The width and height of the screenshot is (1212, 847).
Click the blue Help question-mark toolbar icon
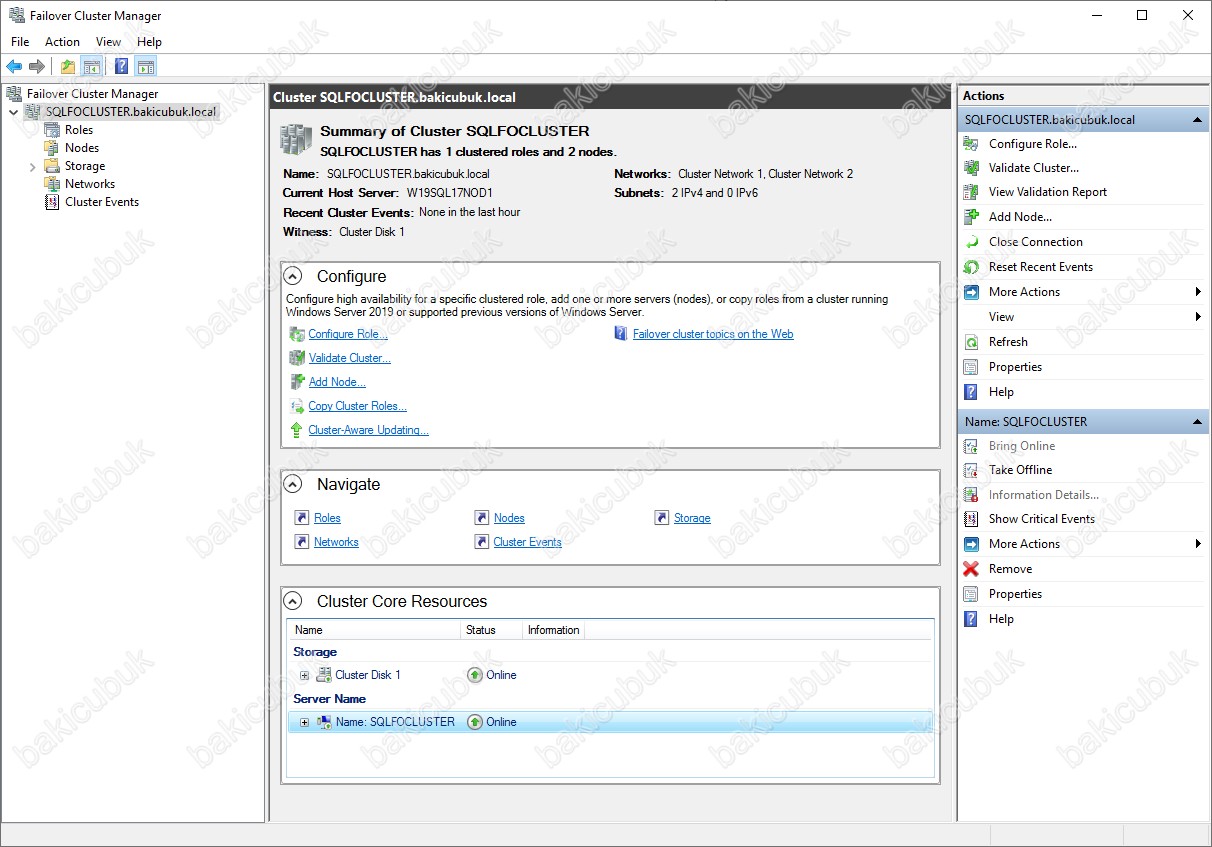tap(121, 67)
